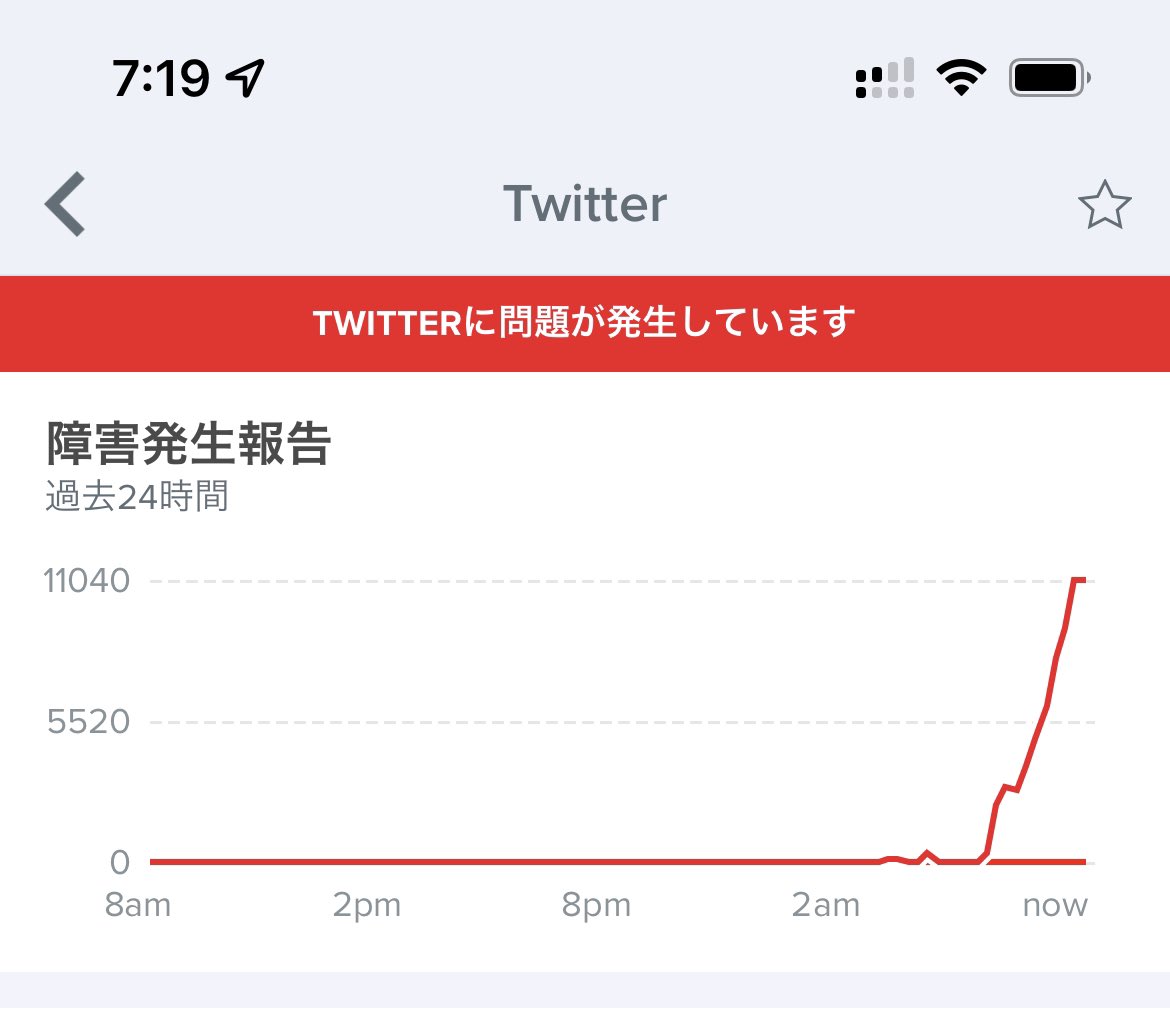This screenshot has width=1170, height=1028.
Task: Toggle the favorite star icon
Action: [1104, 204]
